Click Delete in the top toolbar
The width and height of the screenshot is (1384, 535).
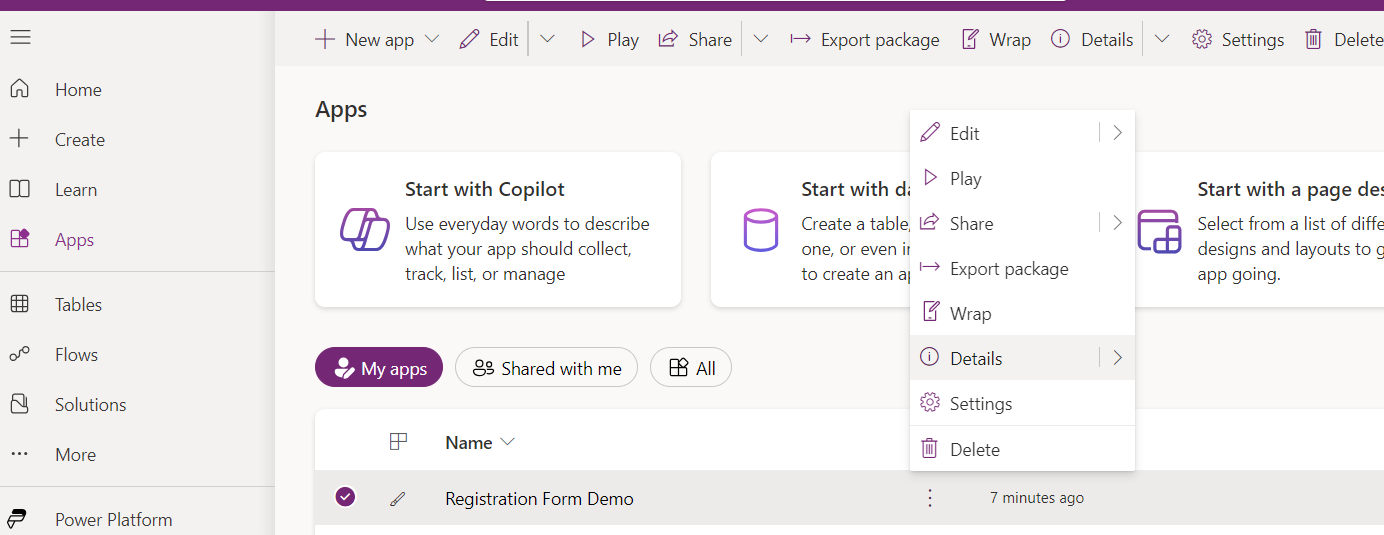(x=1343, y=40)
